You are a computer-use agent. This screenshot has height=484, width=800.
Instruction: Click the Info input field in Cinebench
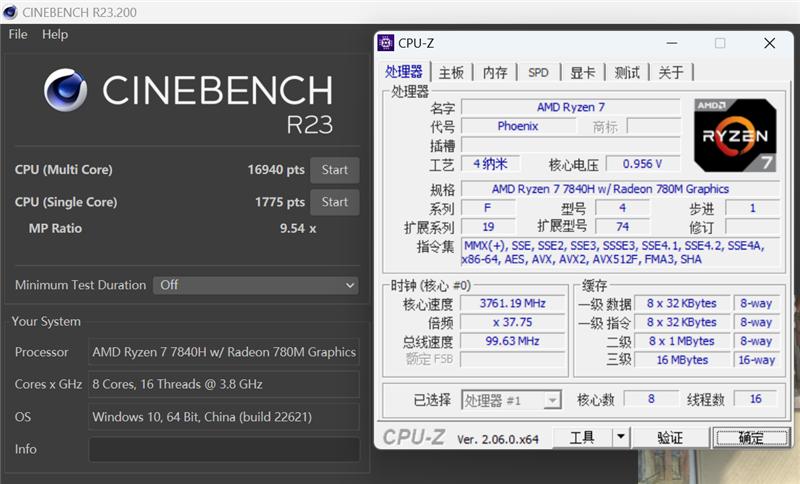[x=224, y=449]
